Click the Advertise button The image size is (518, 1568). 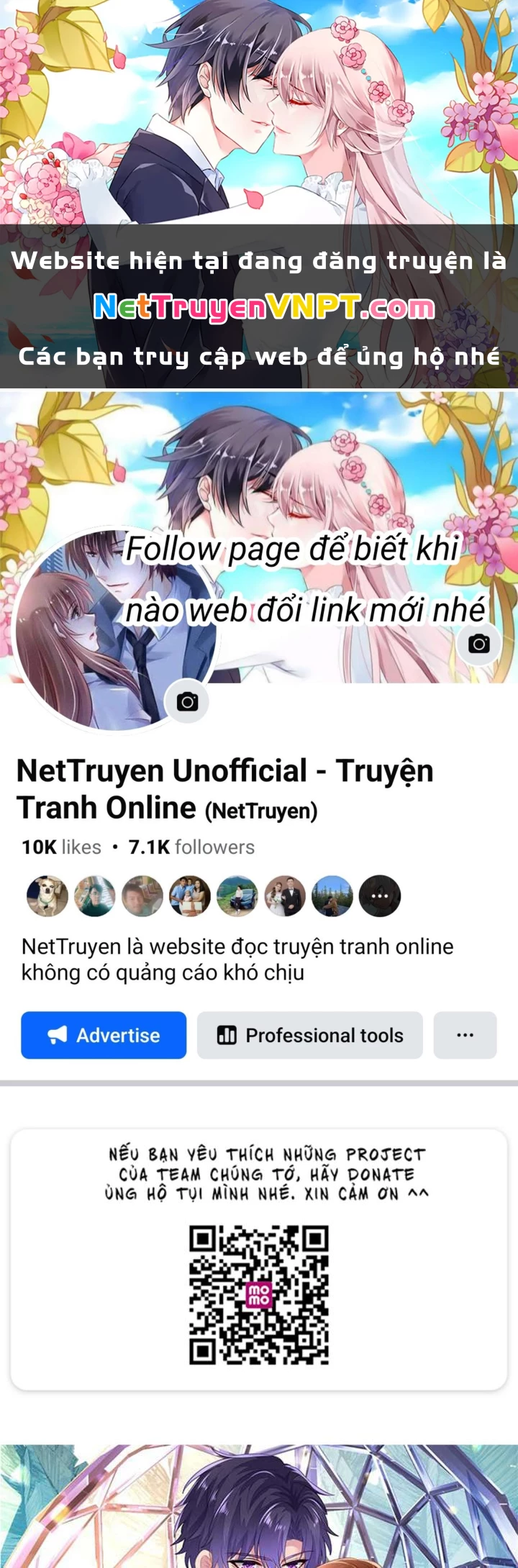coord(104,1035)
